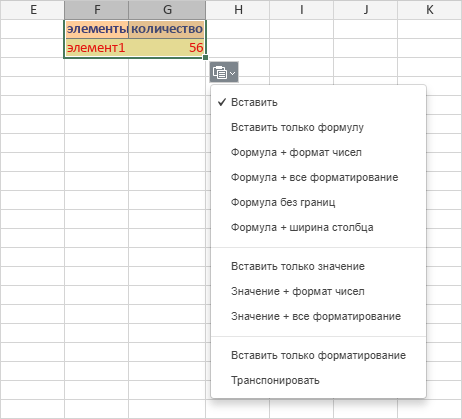Select 'Формула + ширина столбца'
The image size is (462, 419).
[319, 227]
